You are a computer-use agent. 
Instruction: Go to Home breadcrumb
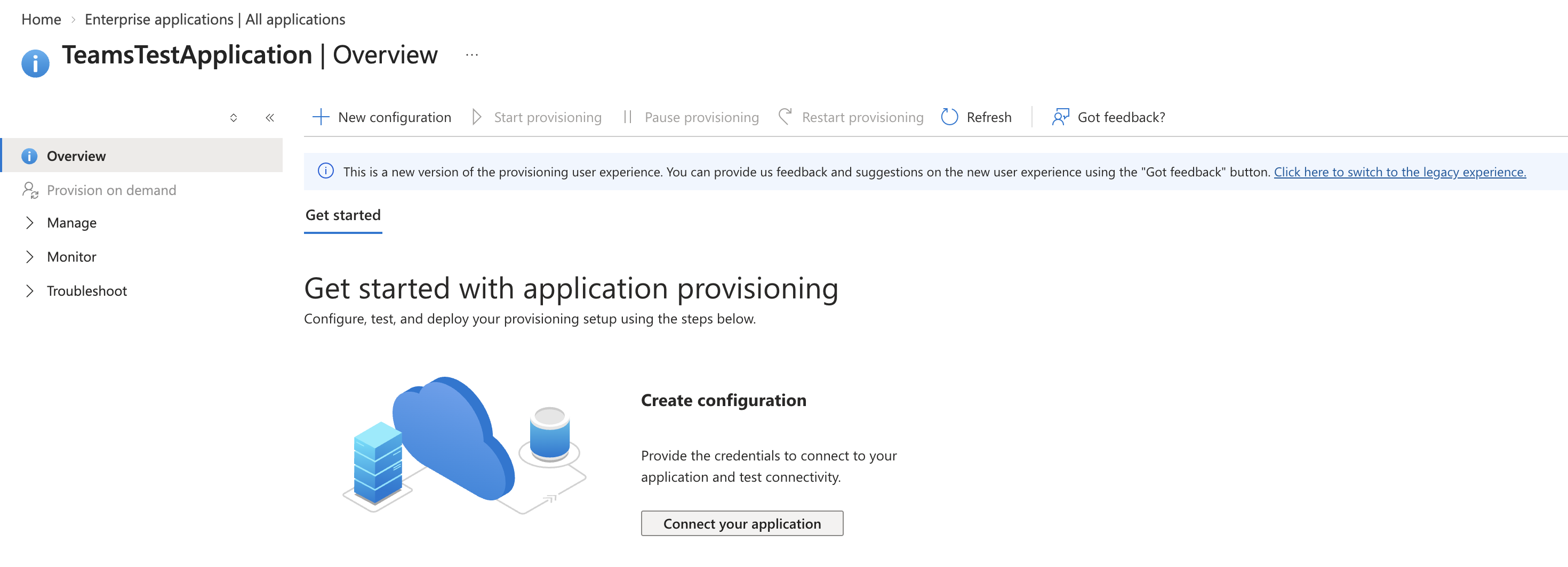coord(42,20)
